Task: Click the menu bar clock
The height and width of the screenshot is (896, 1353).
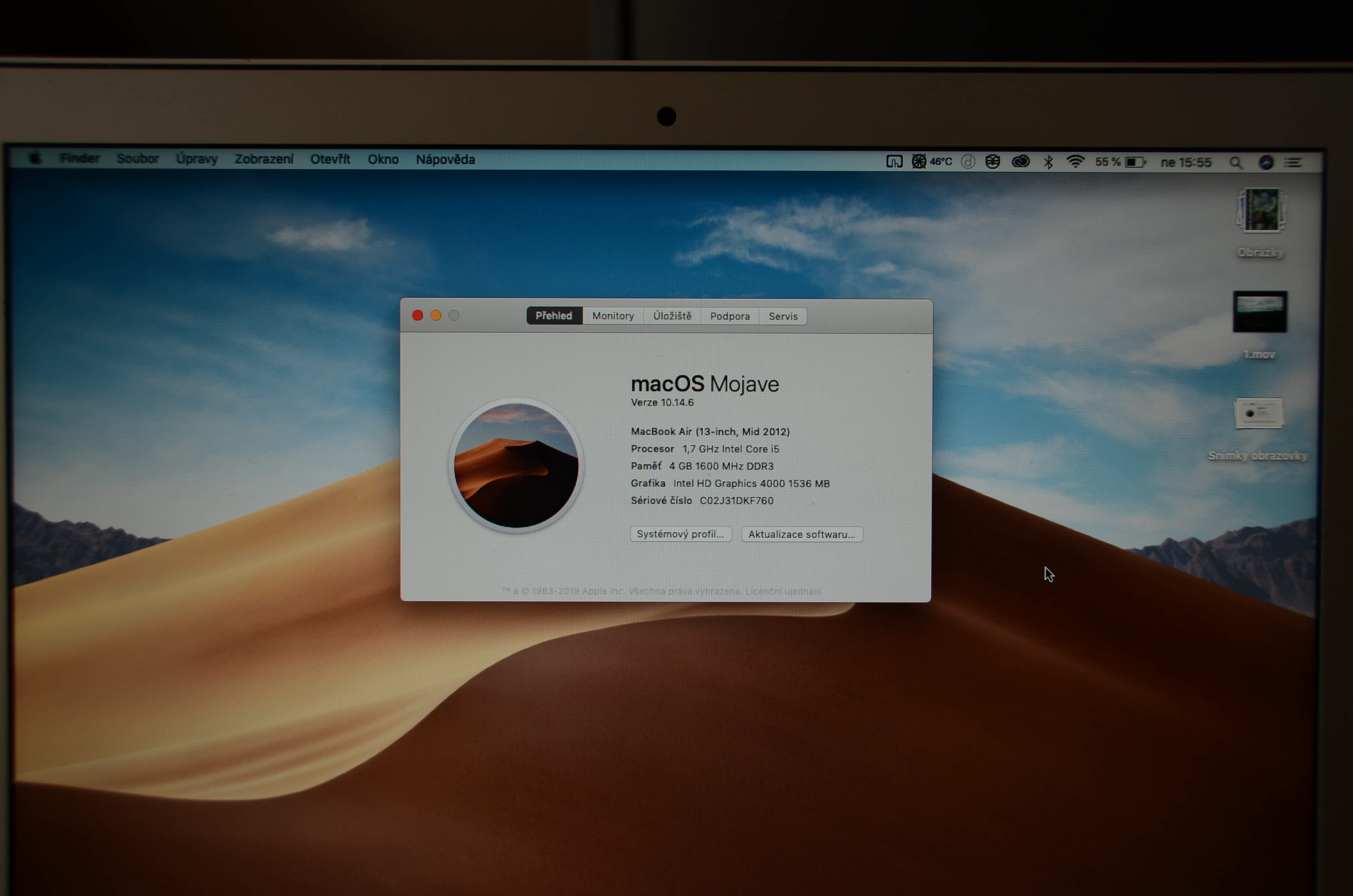Action: pos(1186,162)
